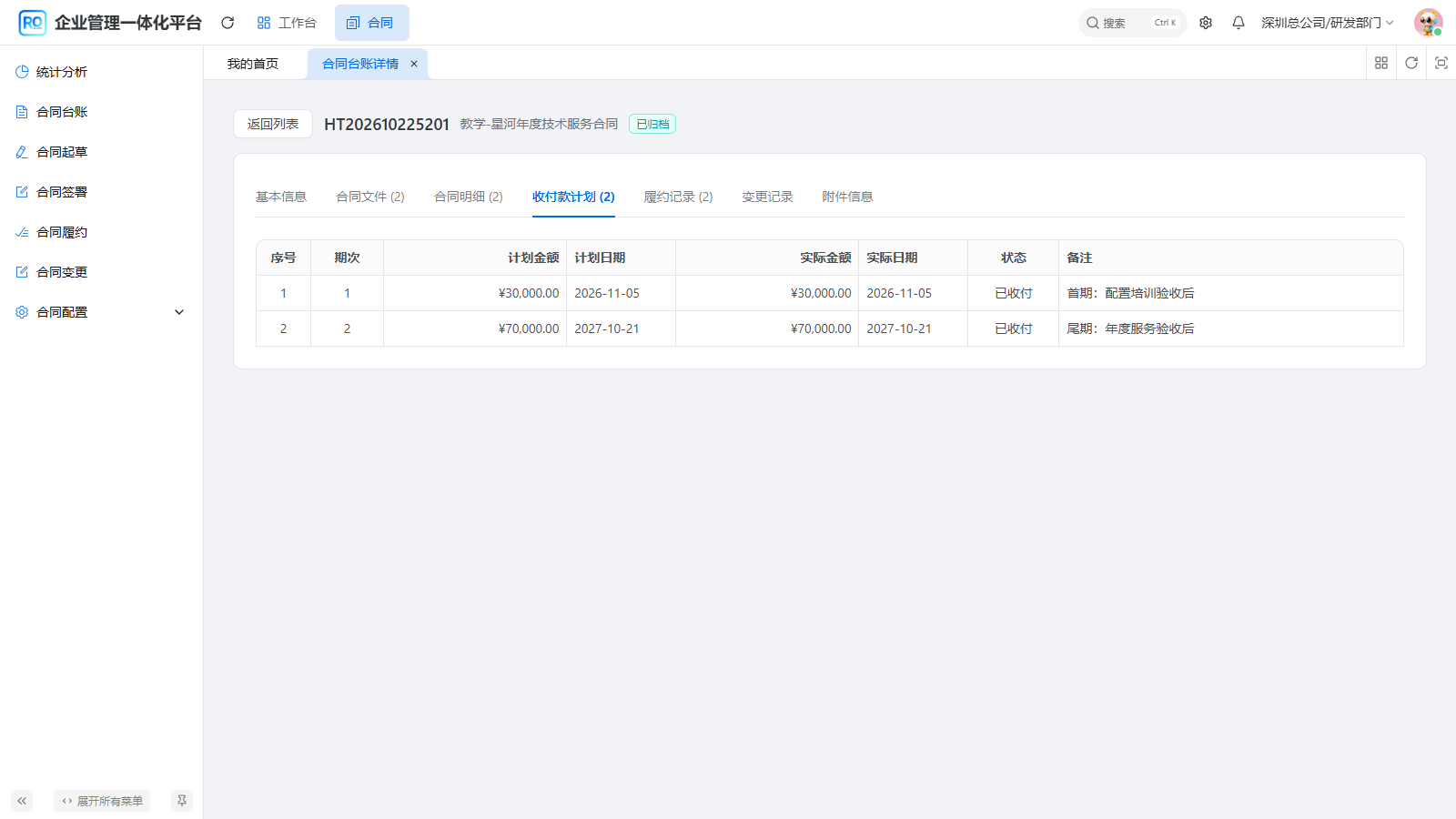The image size is (1456, 819).
Task: Switch to 合同明细 (2) tab
Action: pyautogui.click(x=469, y=197)
